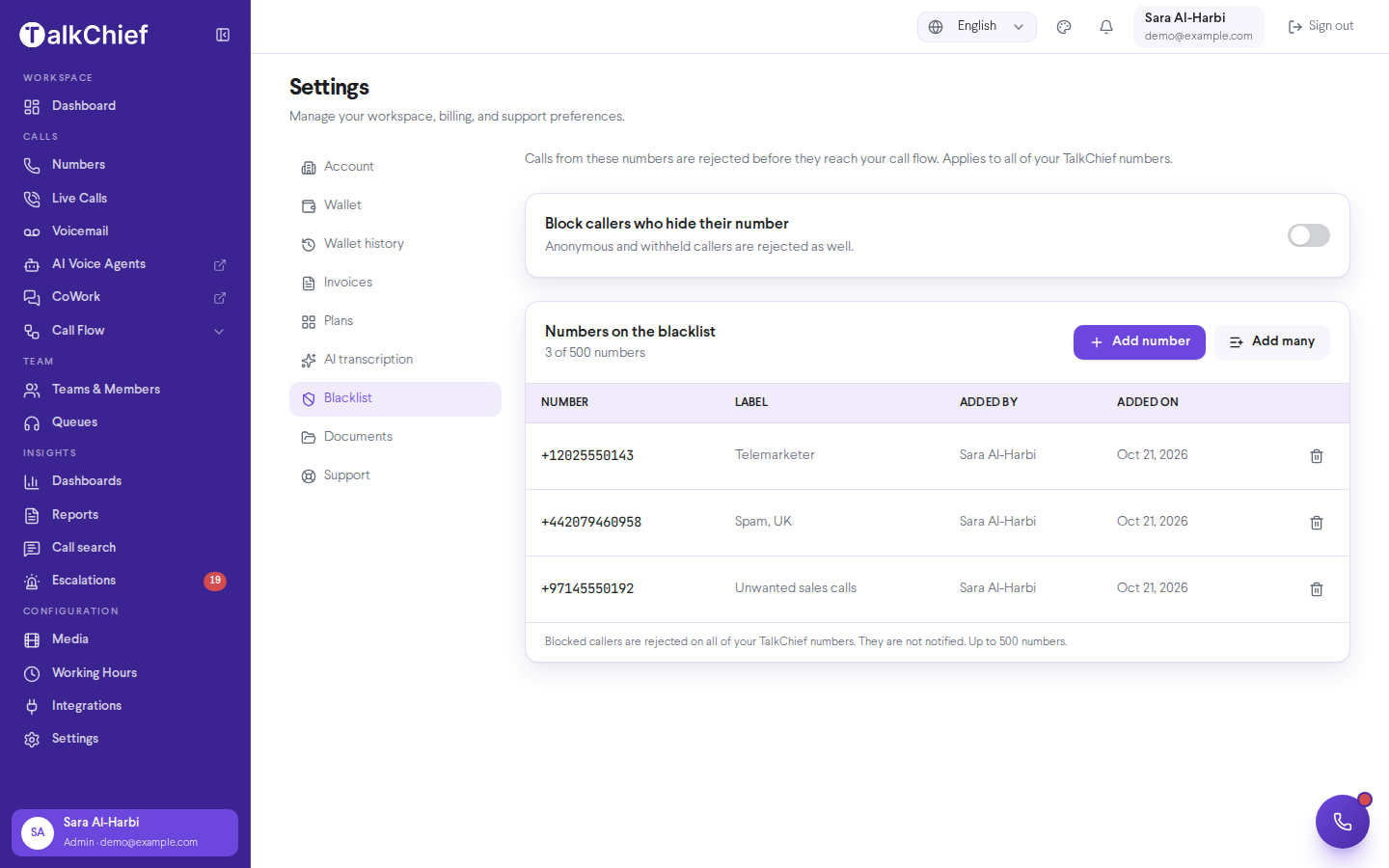Click the NUMBER column header
This screenshot has height=868, width=1389.
564,402
